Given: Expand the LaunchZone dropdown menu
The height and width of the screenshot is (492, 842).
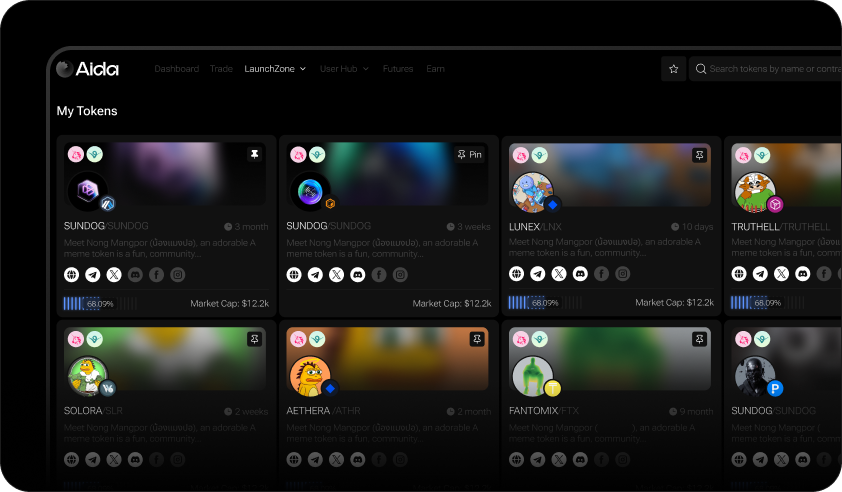Looking at the screenshot, I should pos(275,69).
